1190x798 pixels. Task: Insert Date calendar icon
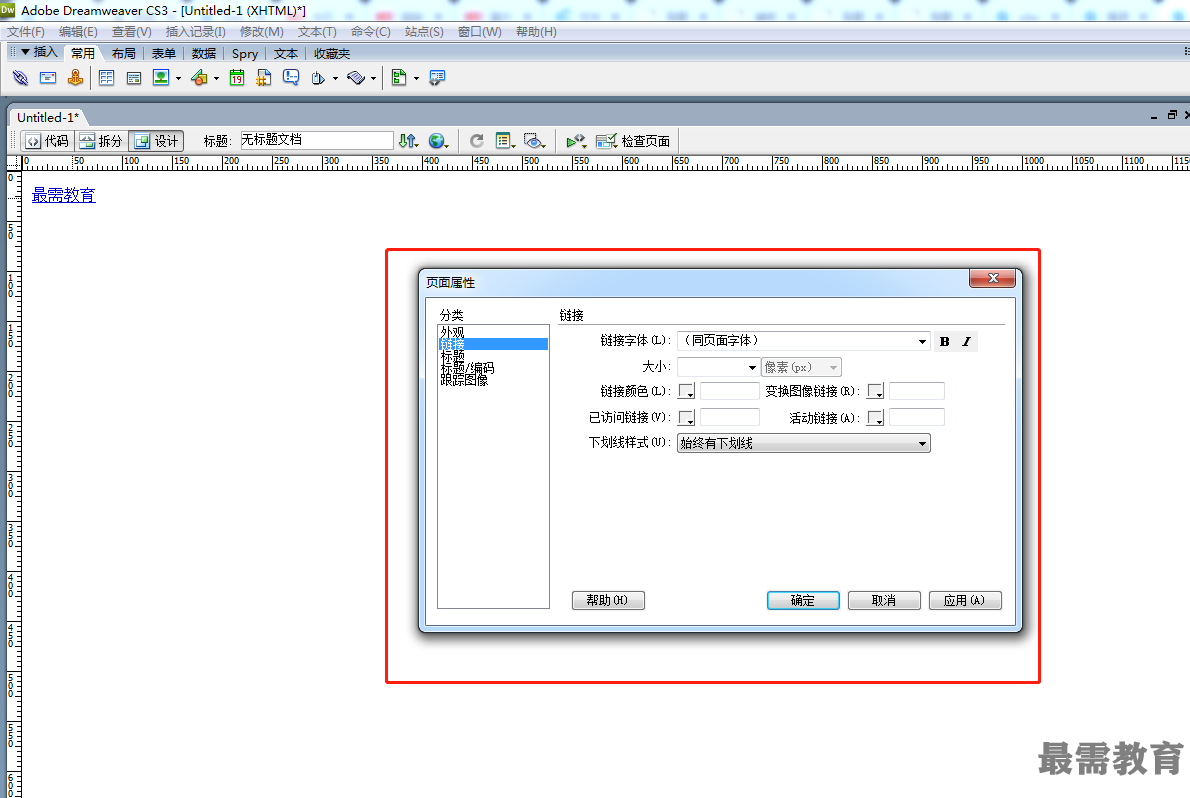tap(237, 77)
